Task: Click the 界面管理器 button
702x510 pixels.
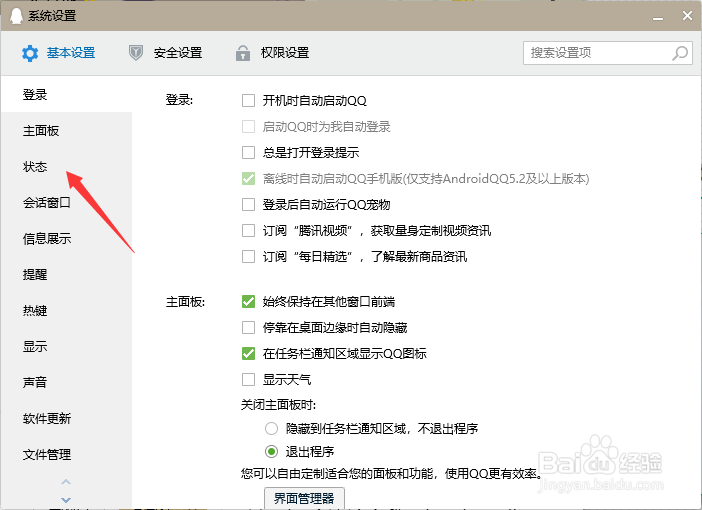Action: pos(304,498)
